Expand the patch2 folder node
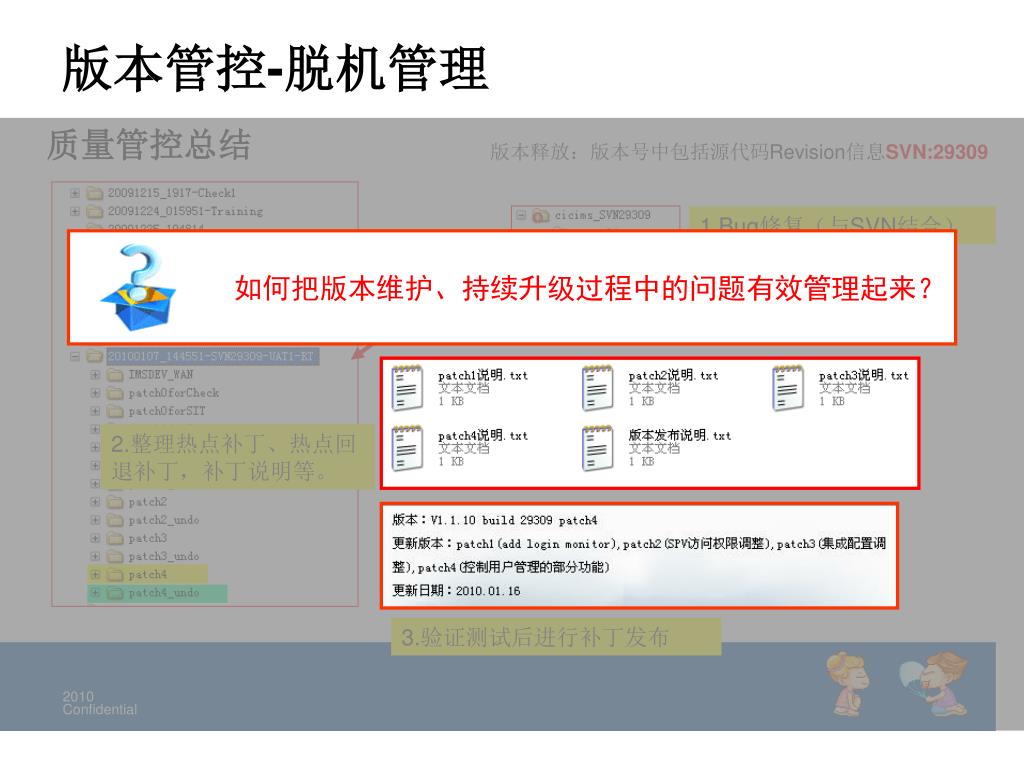This screenshot has width=1024, height=768. click(x=95, y=502)
